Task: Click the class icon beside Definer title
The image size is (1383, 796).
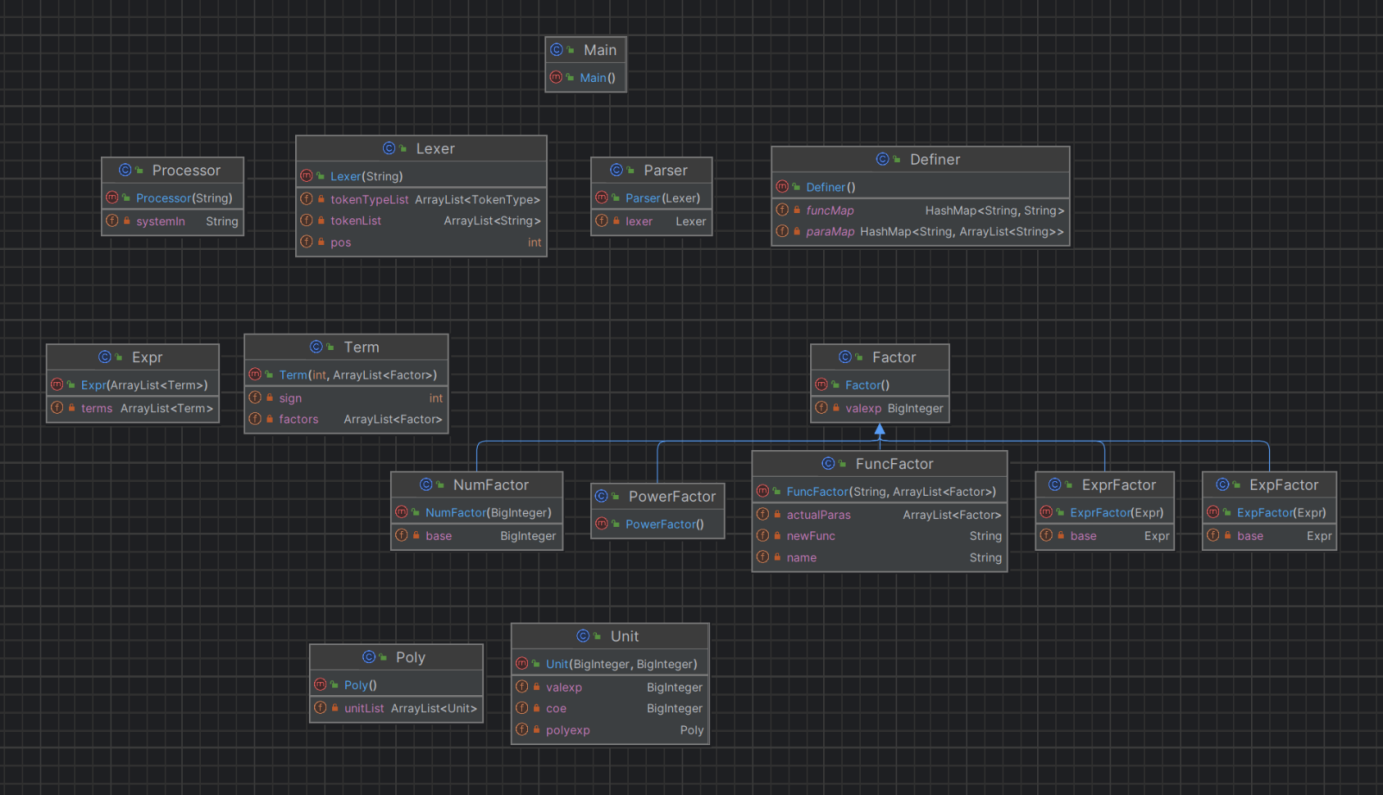Action: pos(882,160)
